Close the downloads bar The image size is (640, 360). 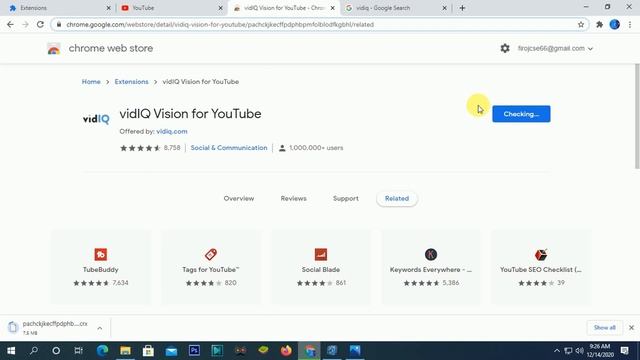(631, 327)
